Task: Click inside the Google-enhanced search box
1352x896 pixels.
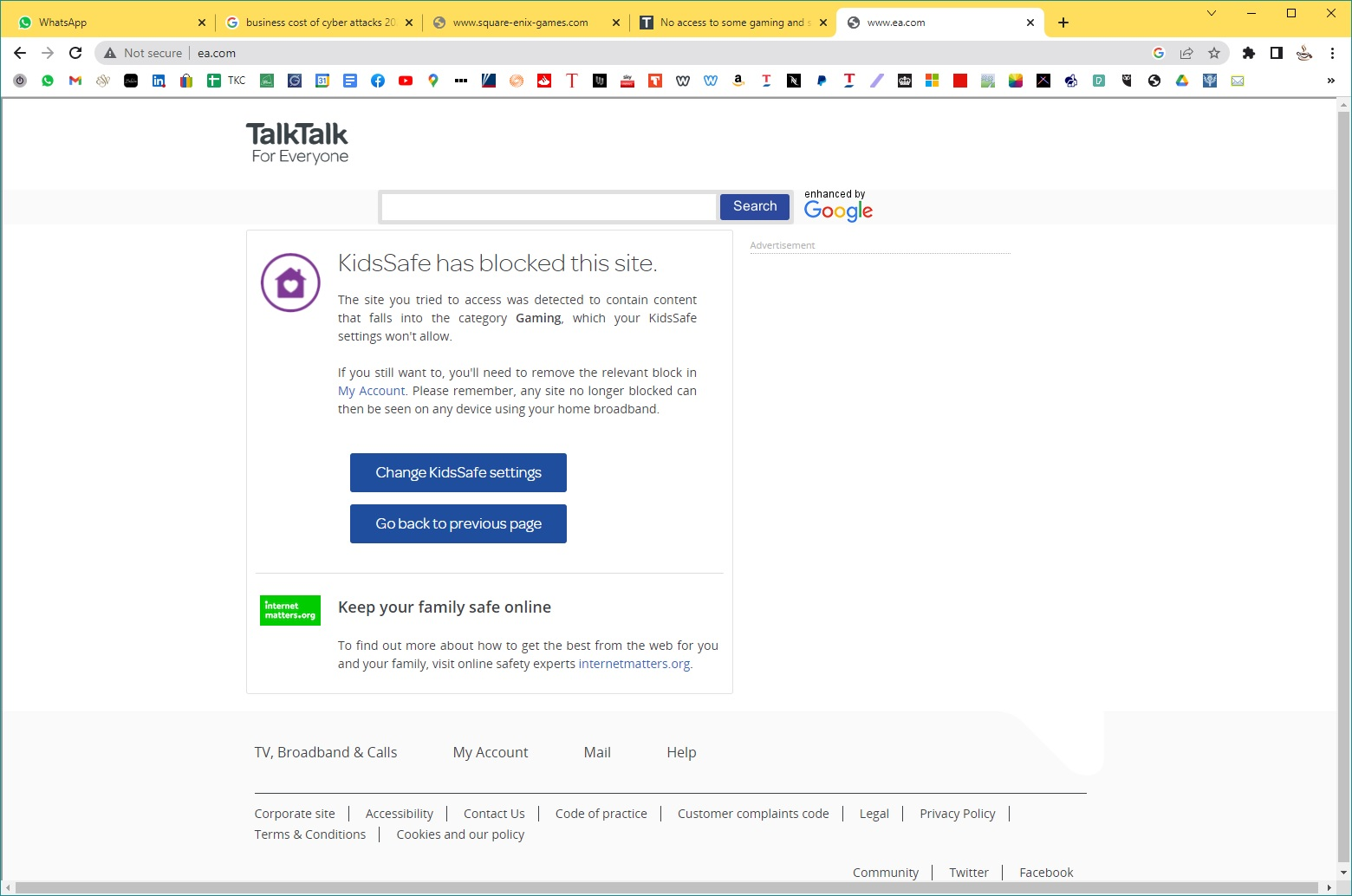Action: coord(548,206)
